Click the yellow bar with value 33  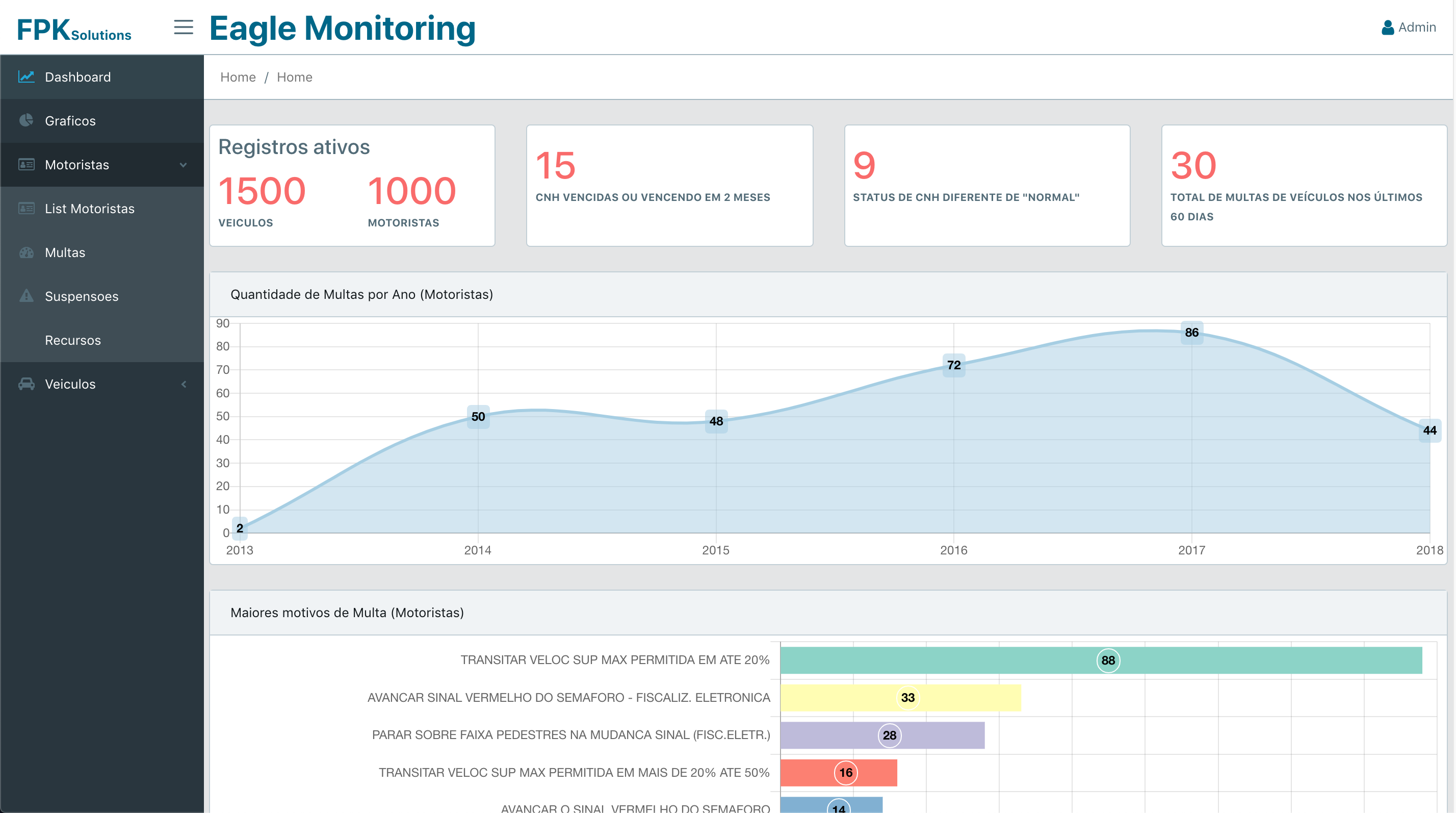901,697
